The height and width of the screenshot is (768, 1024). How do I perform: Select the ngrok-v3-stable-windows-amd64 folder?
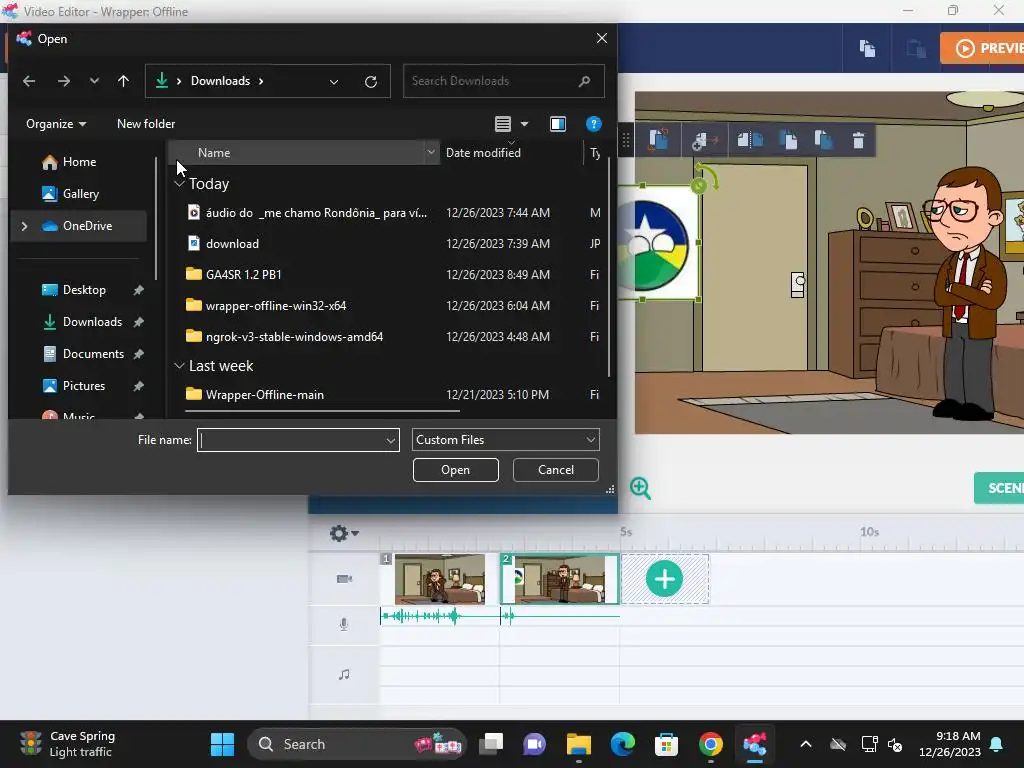294,337
